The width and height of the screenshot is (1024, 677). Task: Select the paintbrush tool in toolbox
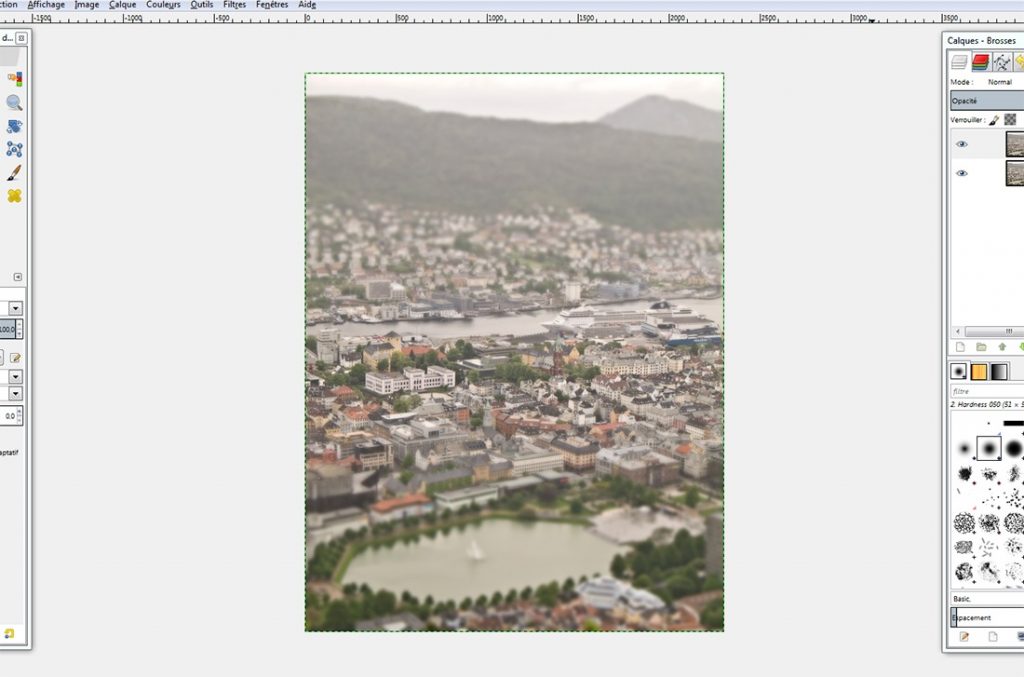point(14,173)
